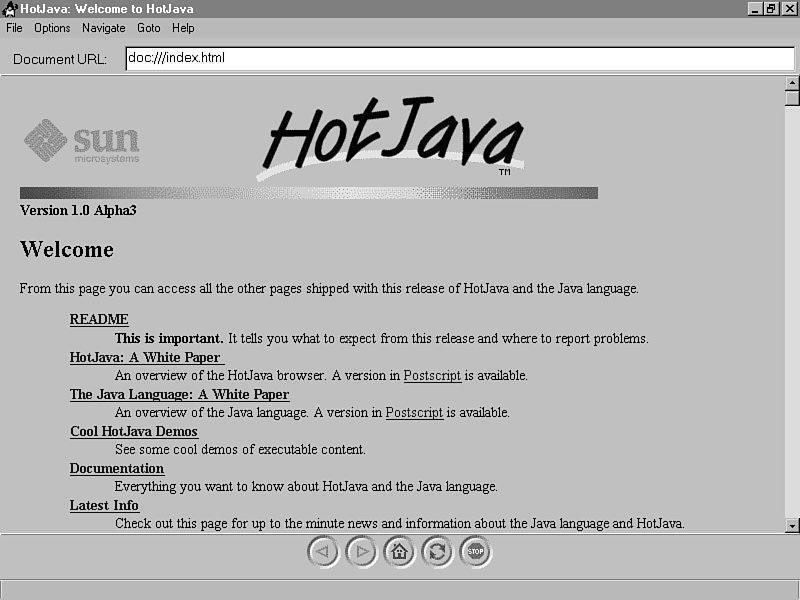Open the Cool HotJava Demos link
The height and width of the screenshot is (600, 800).
(134, 432)
